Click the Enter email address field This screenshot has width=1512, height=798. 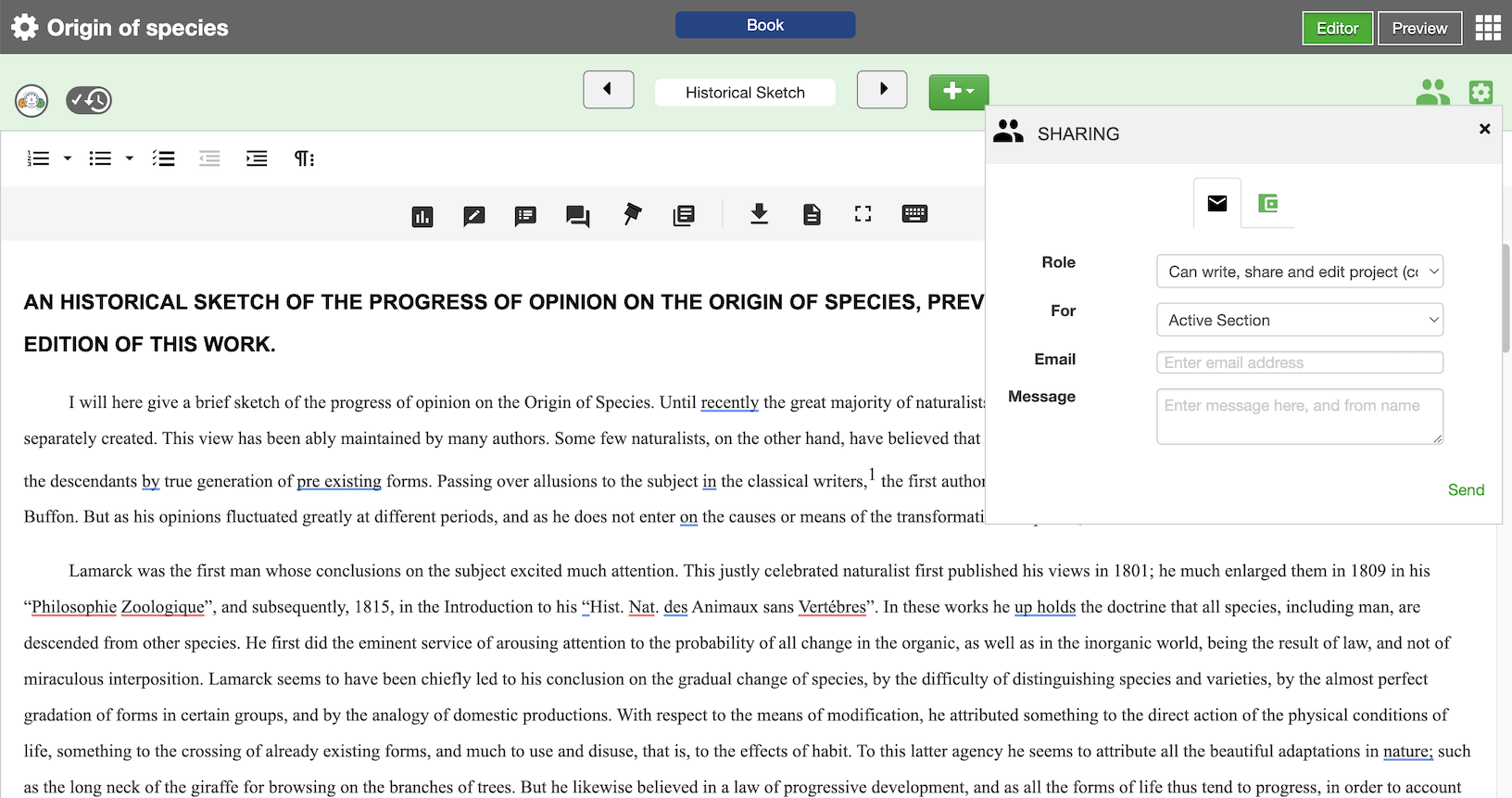1299,362
